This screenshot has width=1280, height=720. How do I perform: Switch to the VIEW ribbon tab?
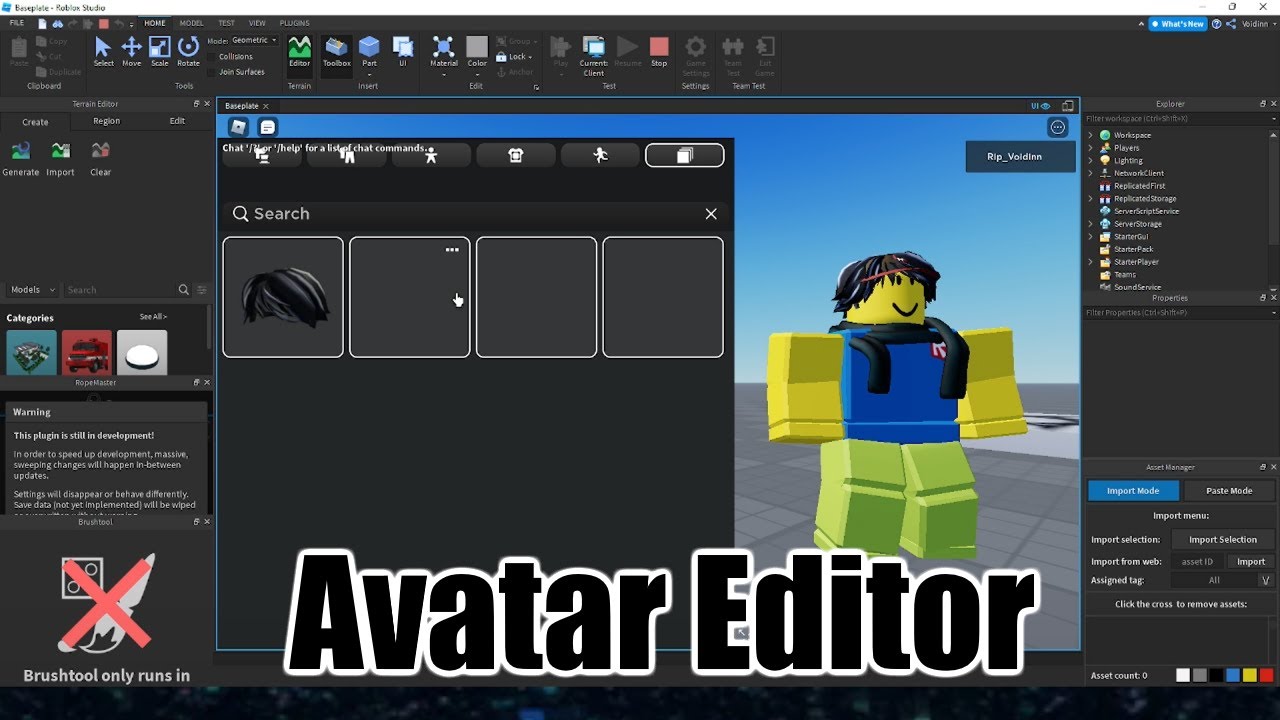click(x=257, y=22)
